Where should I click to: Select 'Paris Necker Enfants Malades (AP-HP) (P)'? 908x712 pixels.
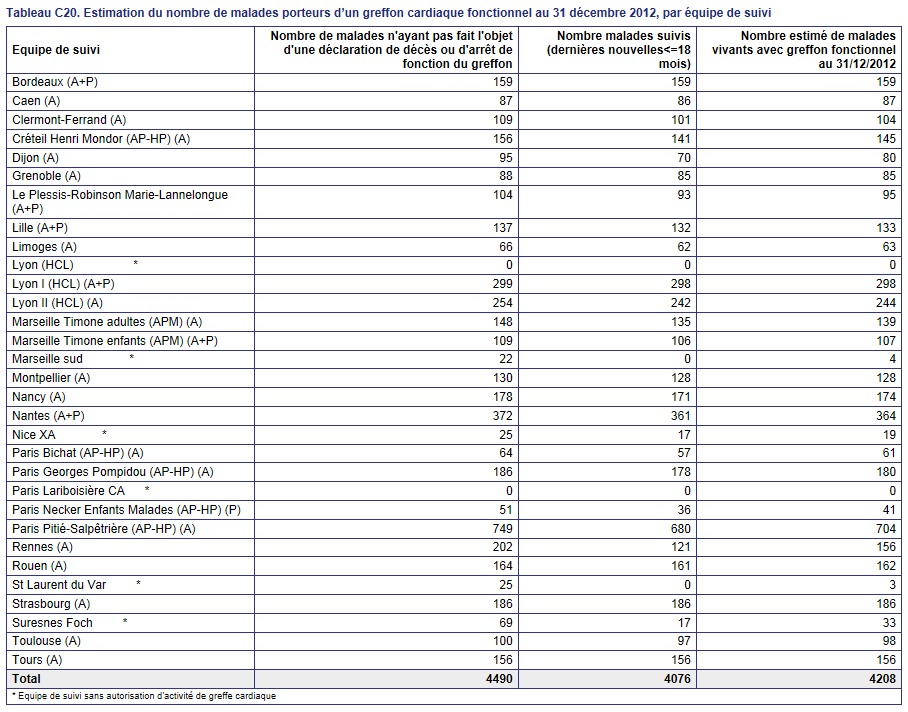click(126, 510)
